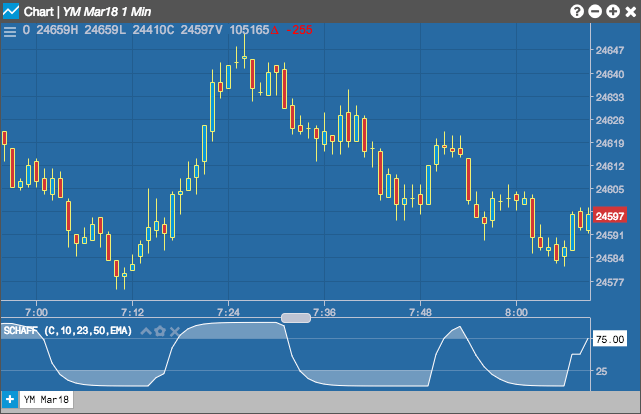Click the 75.00 SCHAFF value label
This screenshot has height=414, width=641.
click(x=610, y=339)
